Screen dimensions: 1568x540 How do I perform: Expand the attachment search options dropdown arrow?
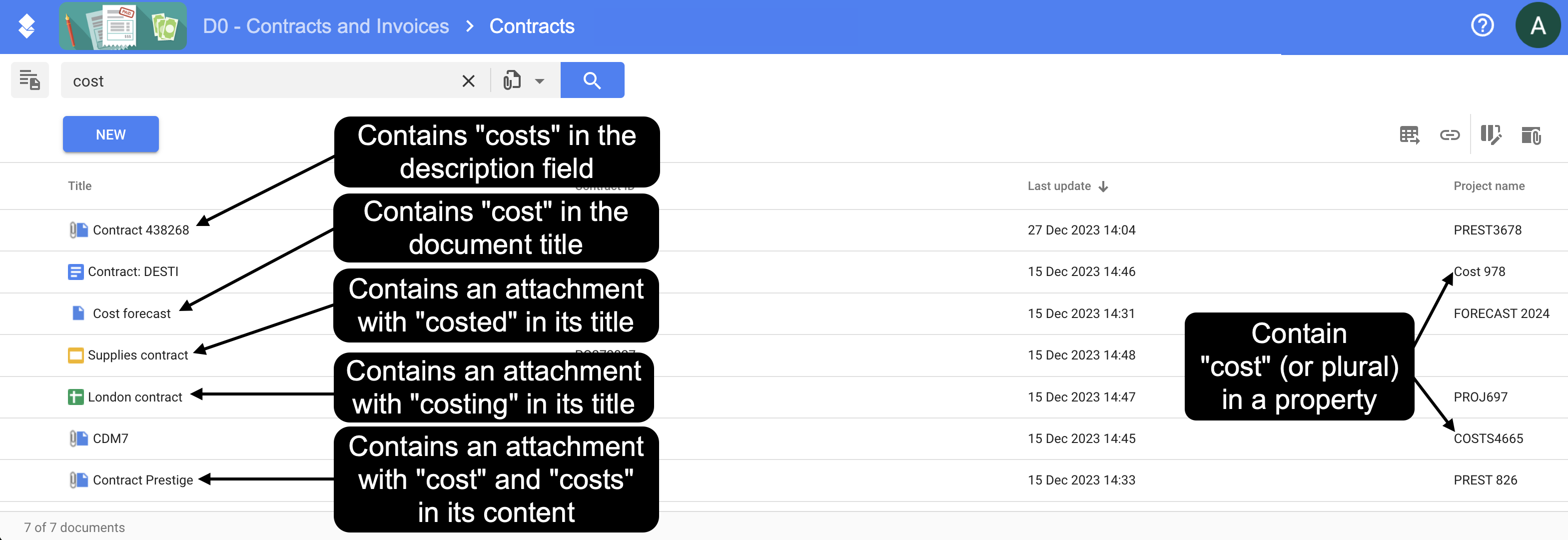tap(539, 81)
